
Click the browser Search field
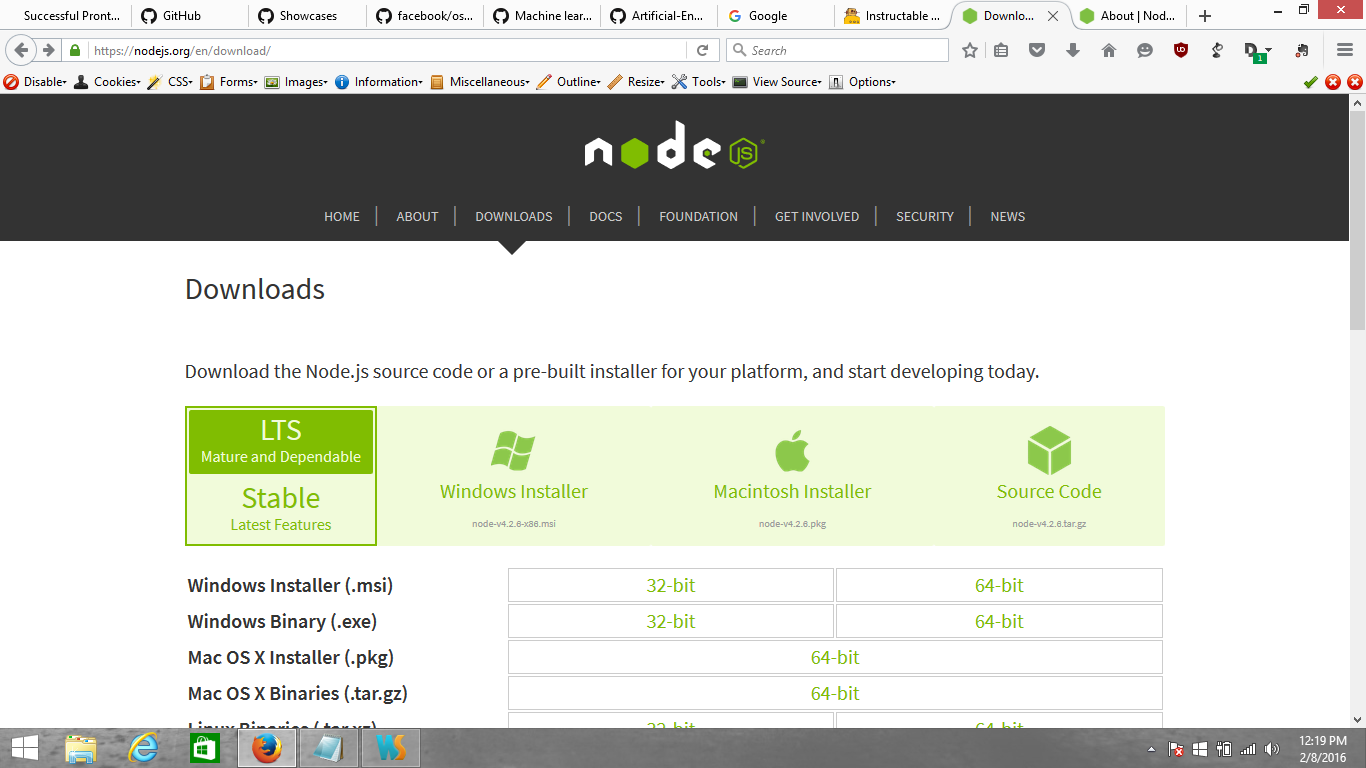tap(837, 50)
